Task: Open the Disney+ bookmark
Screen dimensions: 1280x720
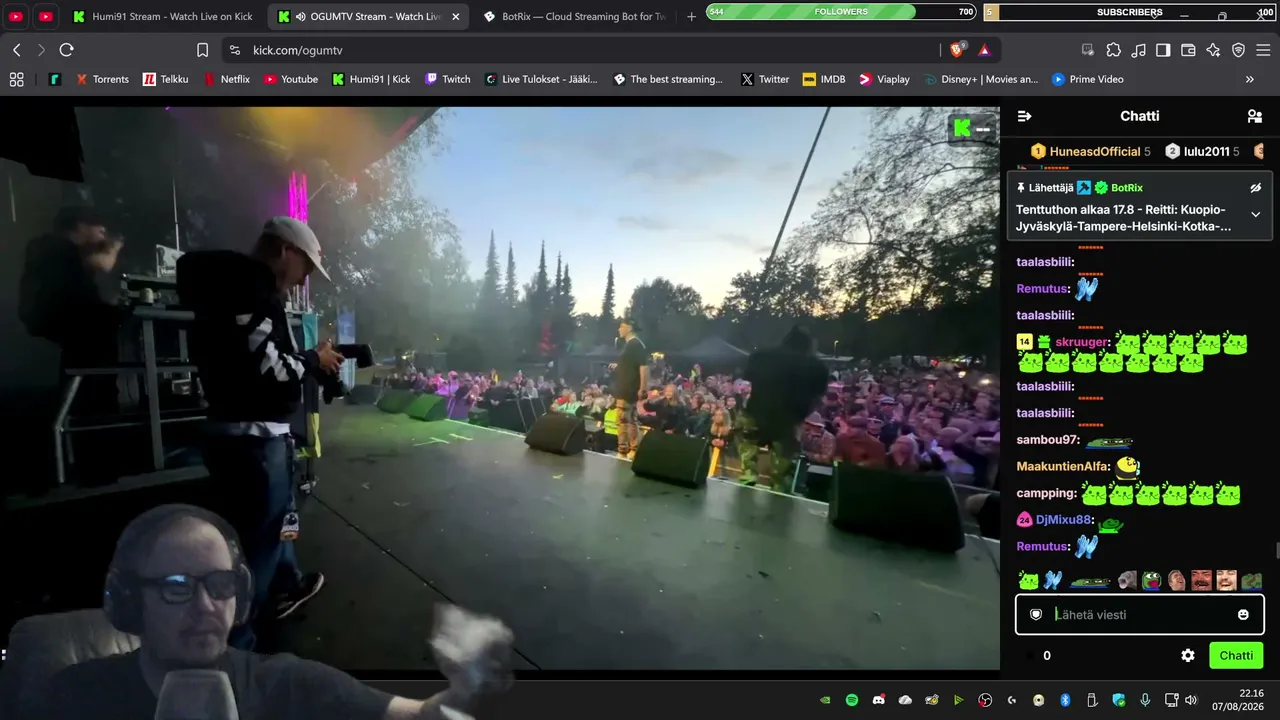Action: (x=981, y=79)
